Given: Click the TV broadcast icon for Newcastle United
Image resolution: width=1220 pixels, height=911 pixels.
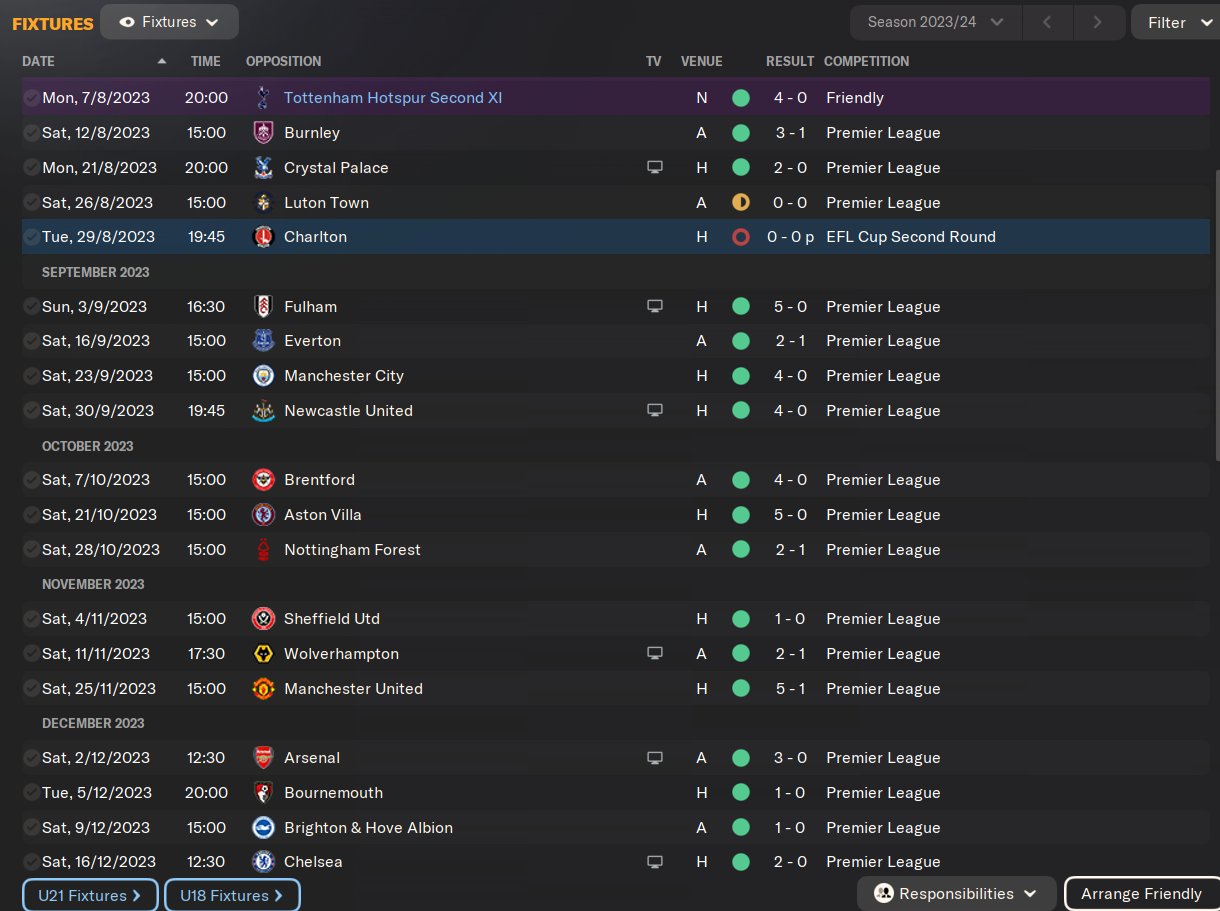Looking at the screenshot, I should tap(655, 411).
